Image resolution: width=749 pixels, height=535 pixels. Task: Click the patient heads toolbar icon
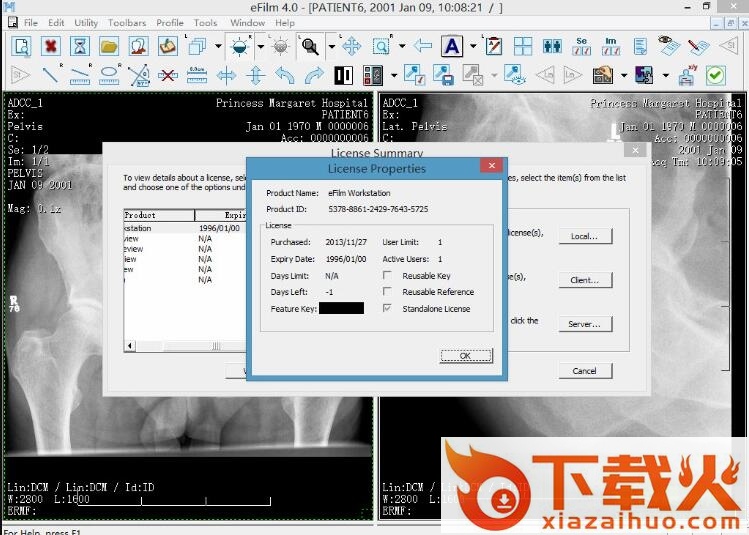pyautogui.click(x=139, y=46)
